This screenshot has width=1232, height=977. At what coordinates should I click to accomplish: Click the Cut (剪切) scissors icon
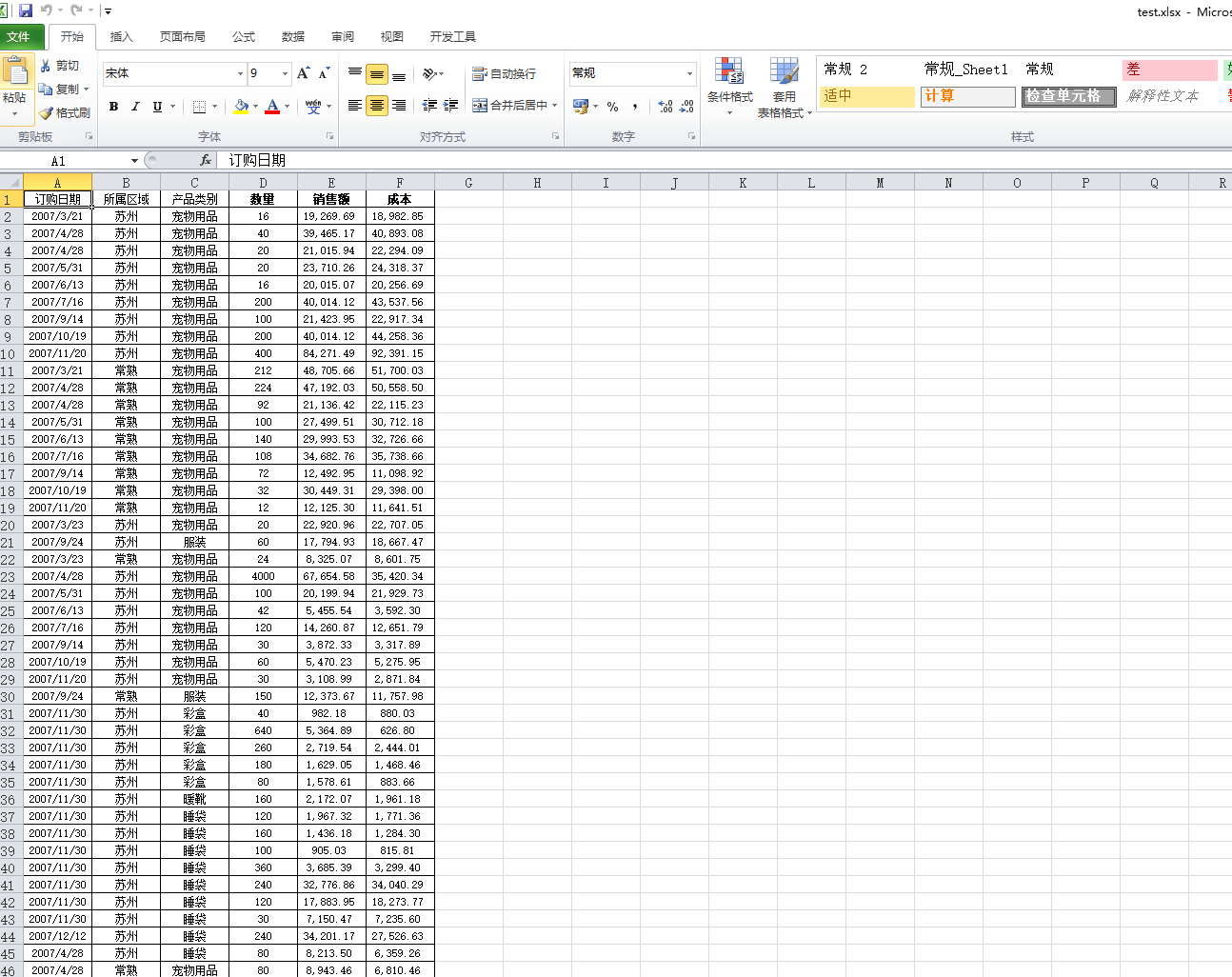(46, 66)
